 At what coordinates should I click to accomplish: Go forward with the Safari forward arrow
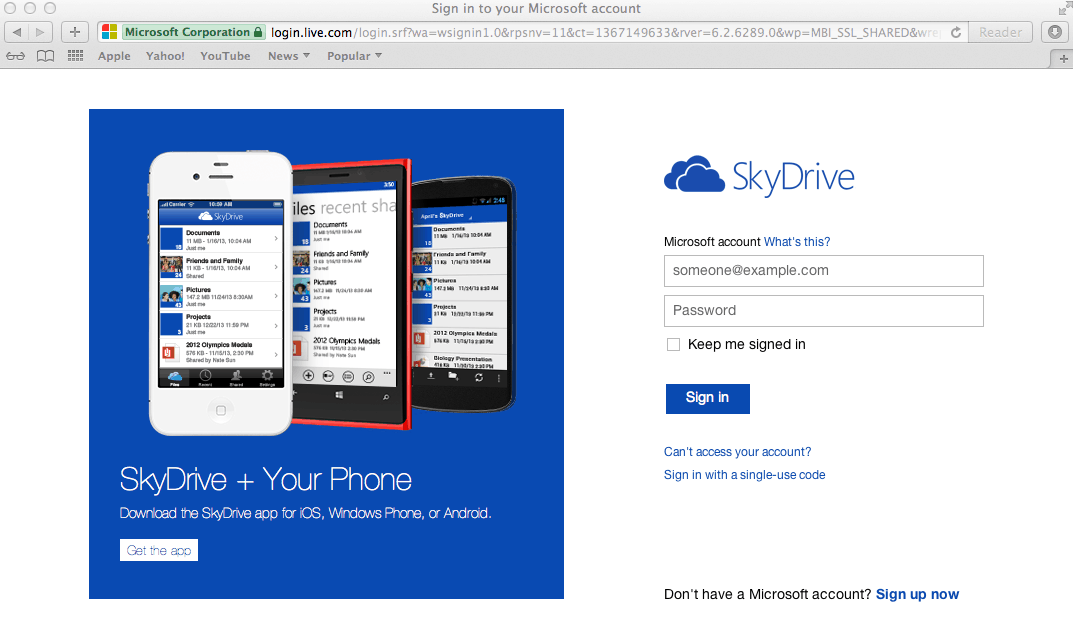click(40, 32)
